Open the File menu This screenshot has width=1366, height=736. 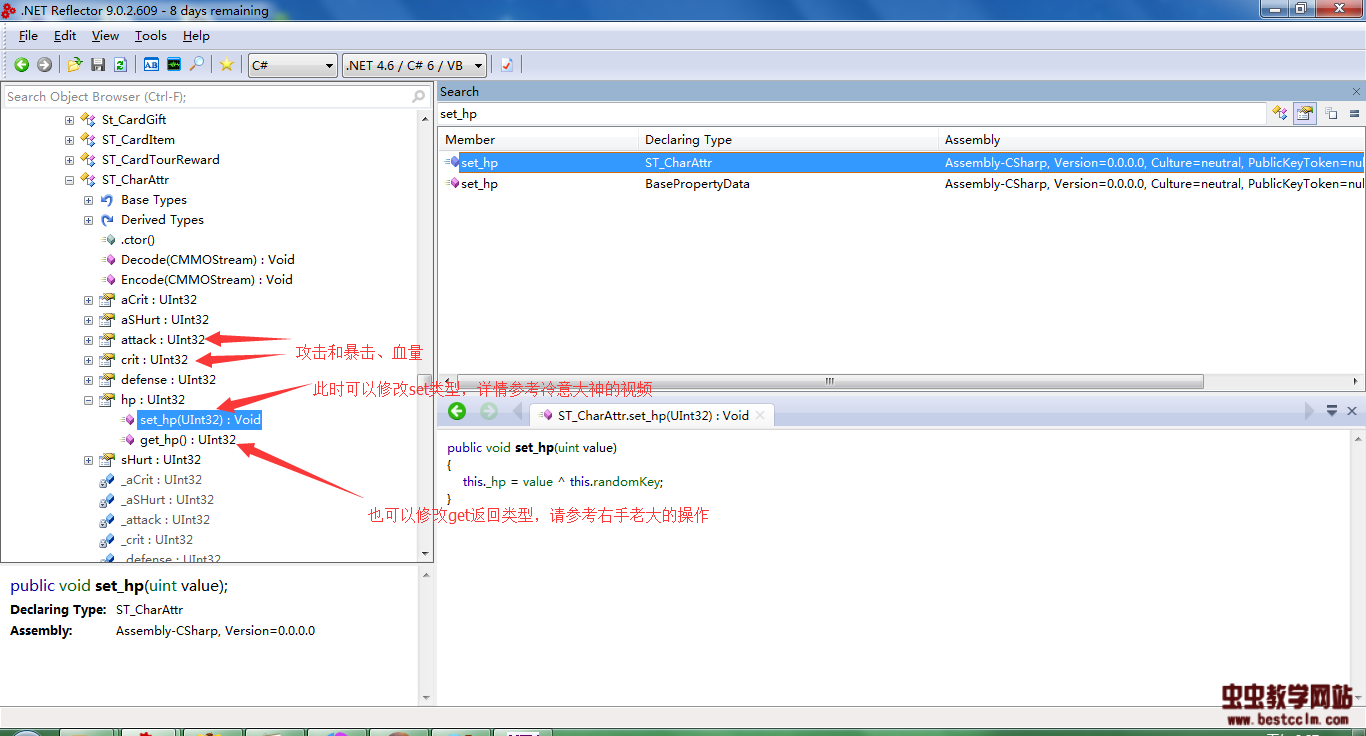pos(28,36)
